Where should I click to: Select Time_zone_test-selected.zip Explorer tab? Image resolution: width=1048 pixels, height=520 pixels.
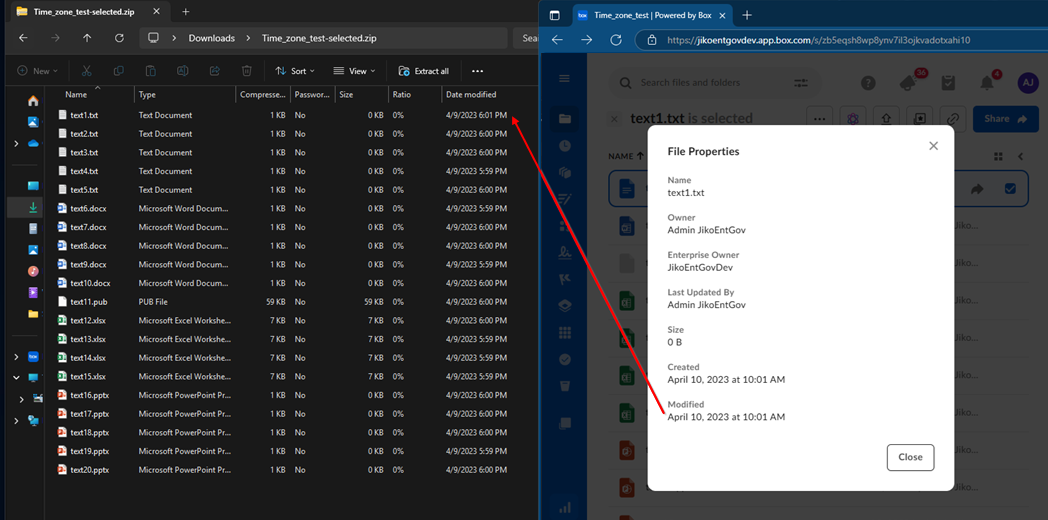88,11
